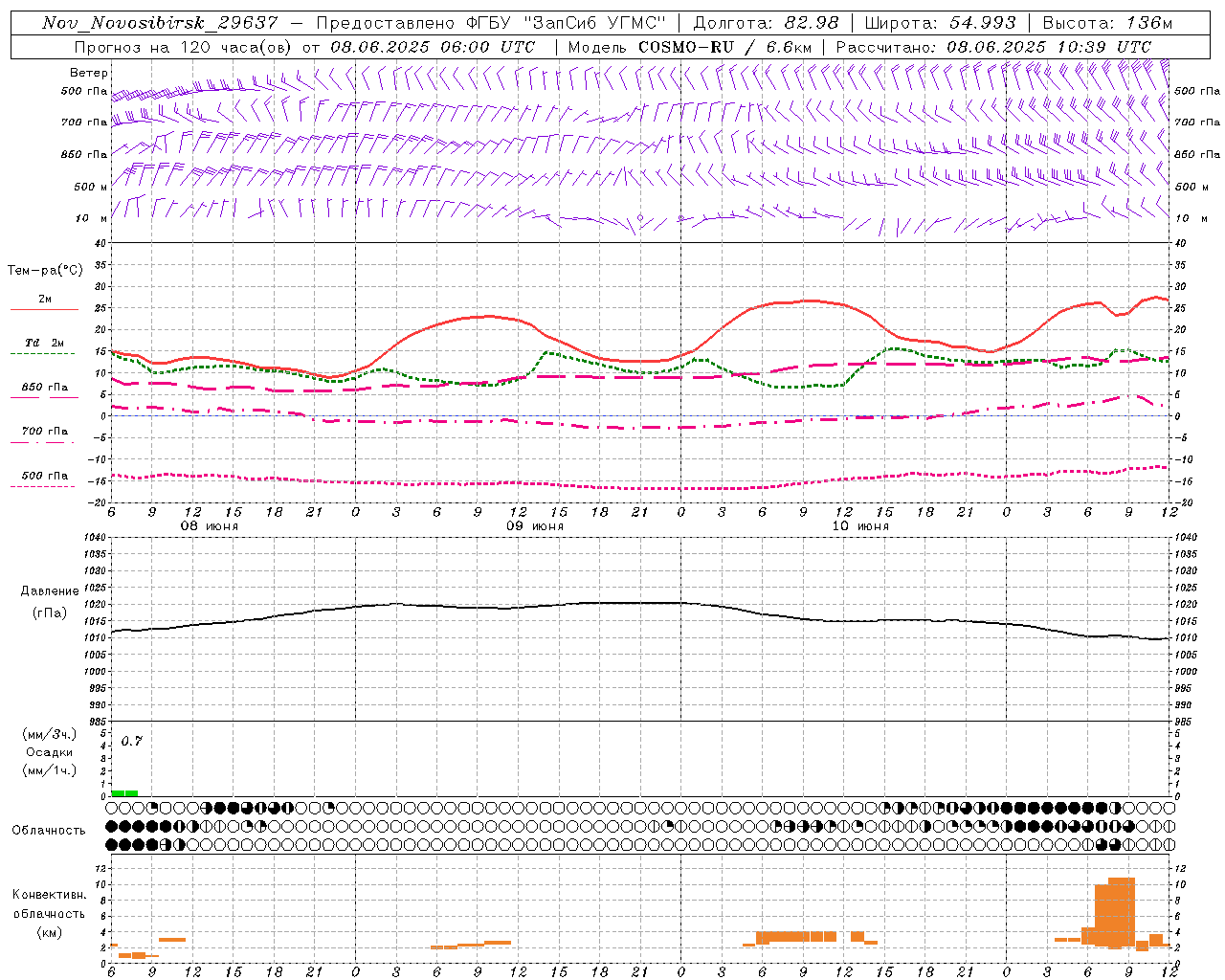Click the Широта: 54.993 header value
The width and height of the screenshot is (1225, 980).
[940, 23]
